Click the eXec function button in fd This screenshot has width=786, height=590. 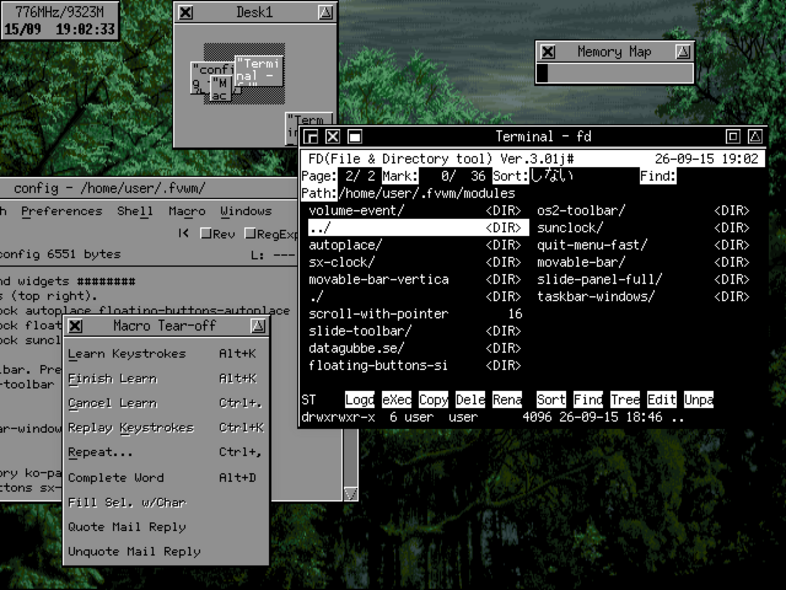[x=397, y=400]
